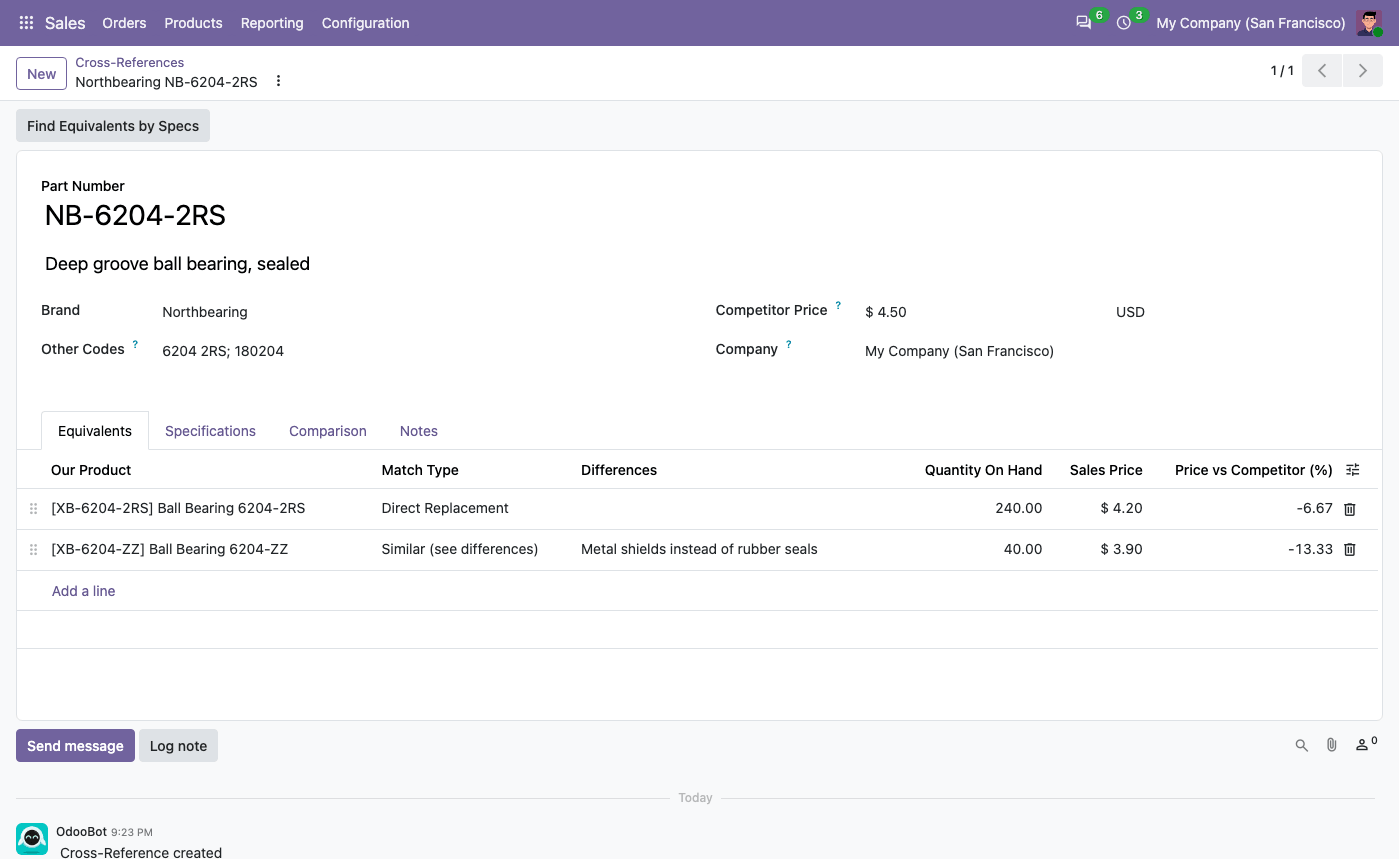The width and height of the screenshot is (1399, 859).
Task: Search messages with the magnifier icon
Action: (1301, 745)
